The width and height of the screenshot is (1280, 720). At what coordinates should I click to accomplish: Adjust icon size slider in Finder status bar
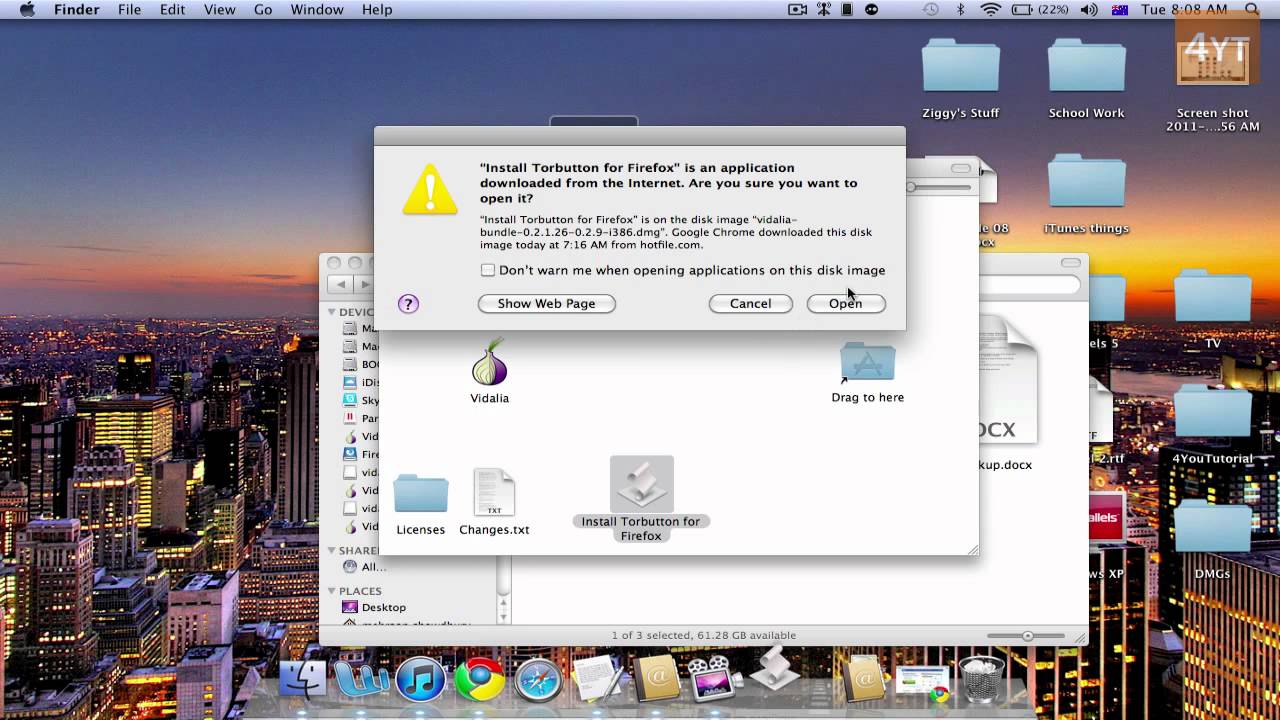[x=1027, y=636]
